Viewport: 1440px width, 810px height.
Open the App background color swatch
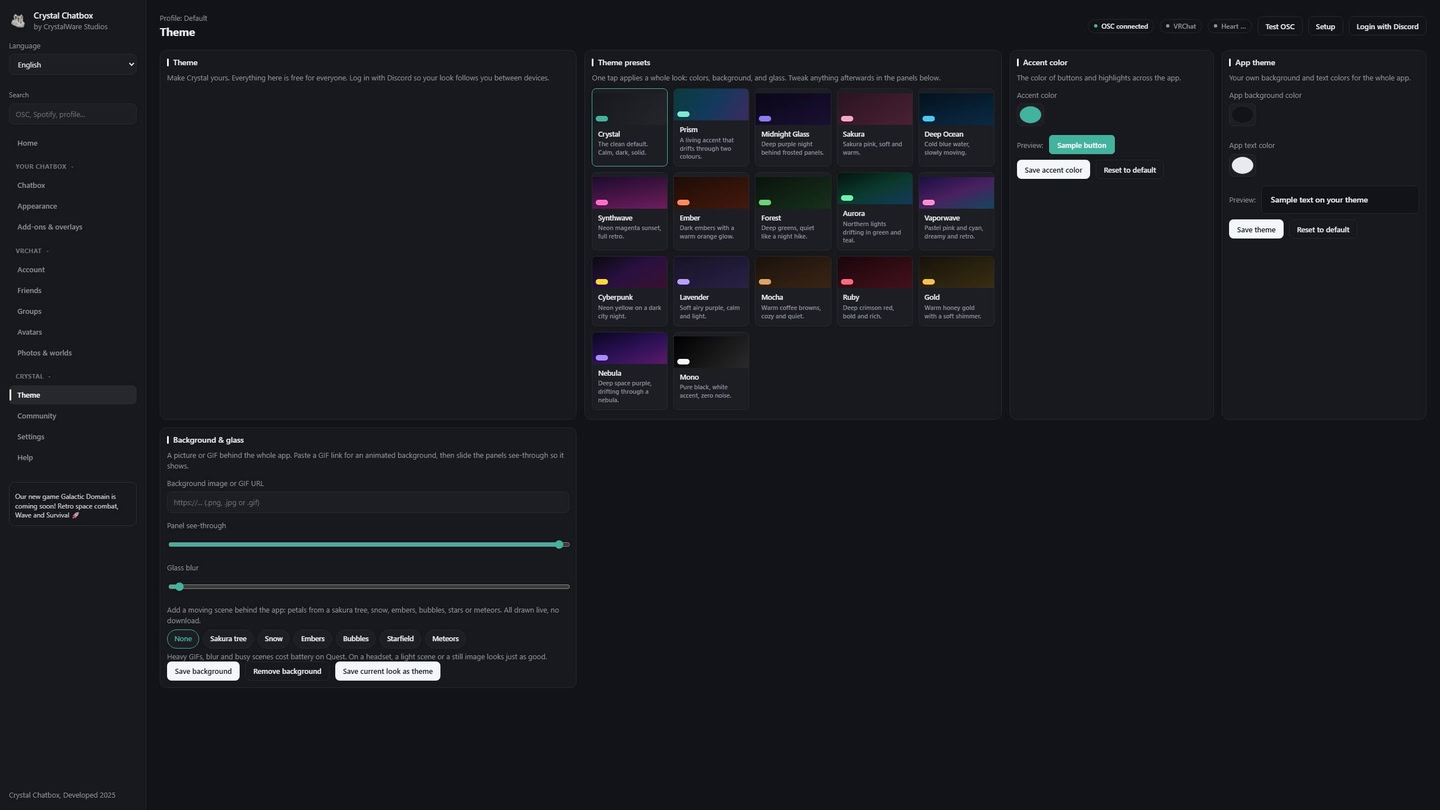[1242, 115]
